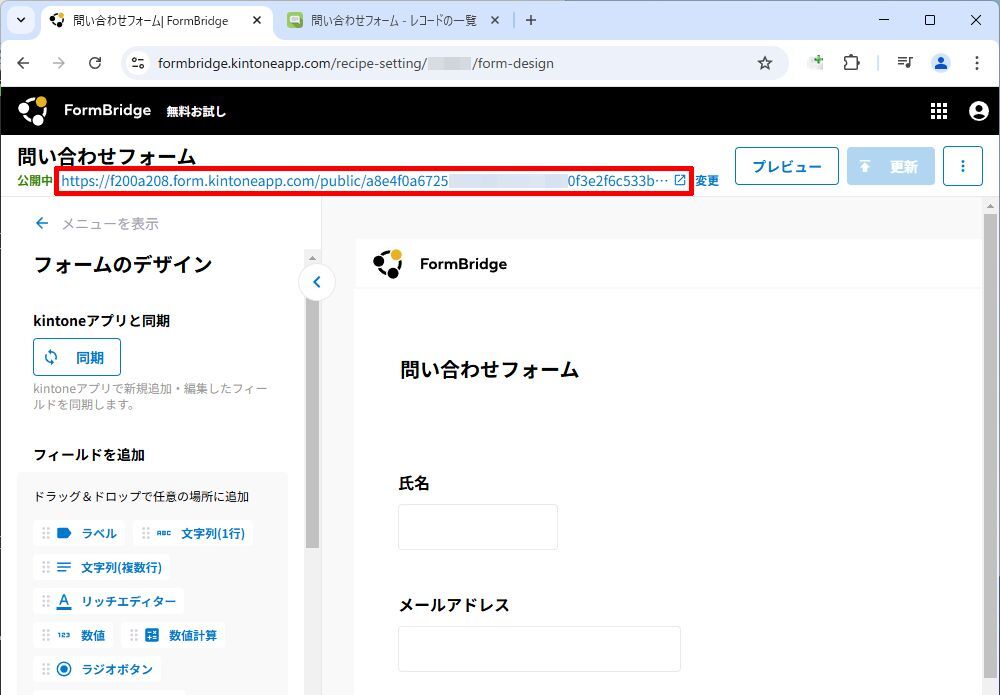Click the 変更 link beside the URL
Screen dimensions: 1000x695
tap(707, 180)
